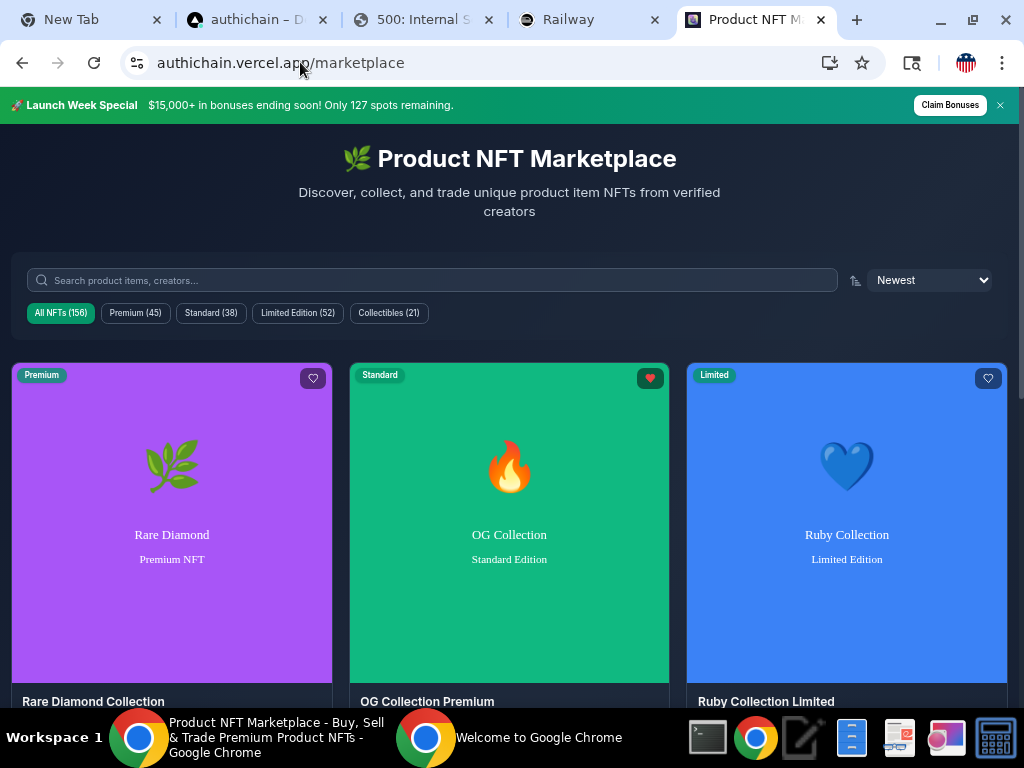Open the calculator taskbar icon
Image resolution: width=1024 pixels, height=768 pixels.
[995, 738]
